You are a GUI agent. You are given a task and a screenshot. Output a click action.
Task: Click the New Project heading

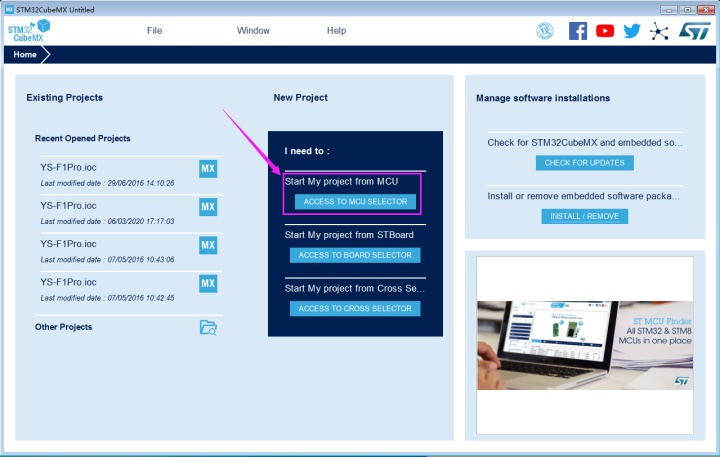[x=300, y=97]
